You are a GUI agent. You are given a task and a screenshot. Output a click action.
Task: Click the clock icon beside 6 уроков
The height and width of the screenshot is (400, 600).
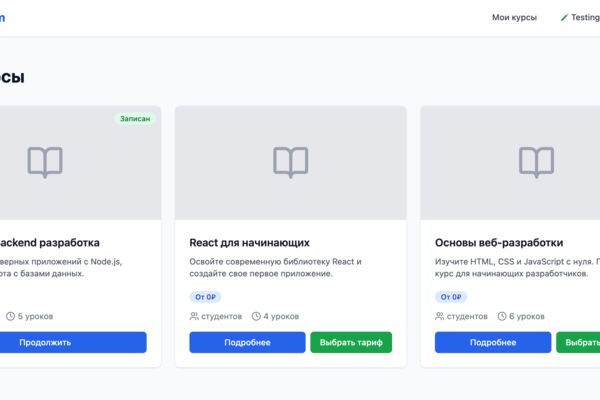click(502, 316)
